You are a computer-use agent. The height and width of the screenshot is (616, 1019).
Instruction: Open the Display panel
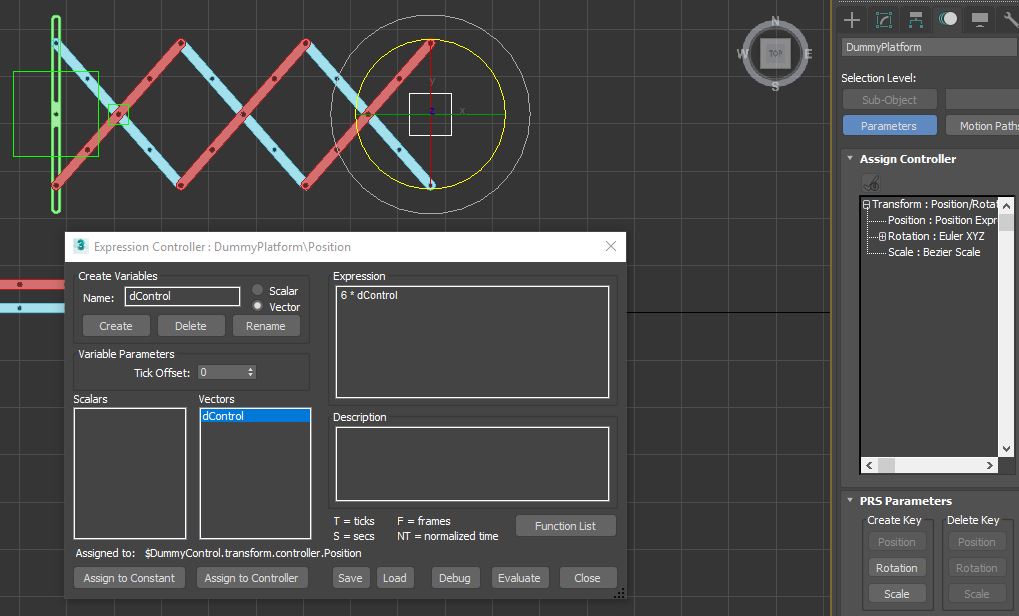(979, 19)
